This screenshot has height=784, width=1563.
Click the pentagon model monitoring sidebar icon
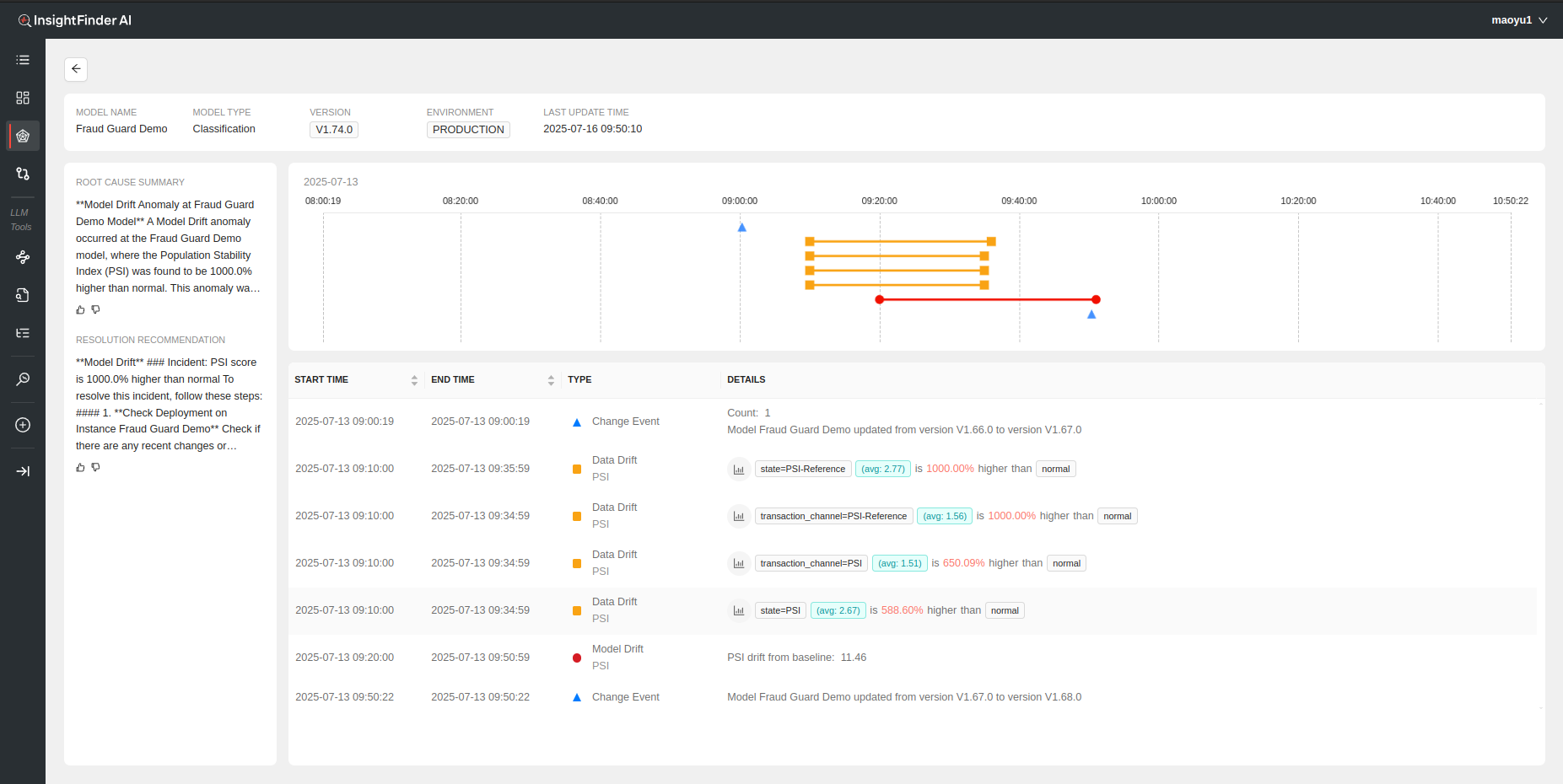coord(23,136)
